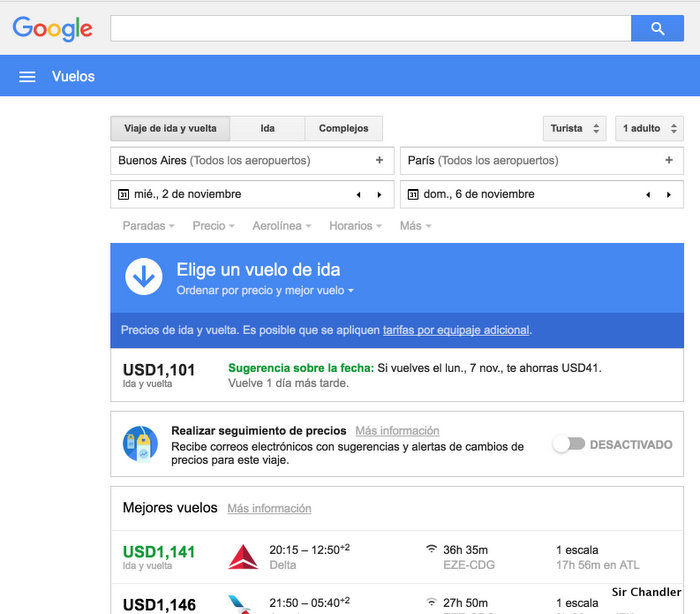
Task: Select the USD1,146 flight row
Action: [x=397, y=599]
